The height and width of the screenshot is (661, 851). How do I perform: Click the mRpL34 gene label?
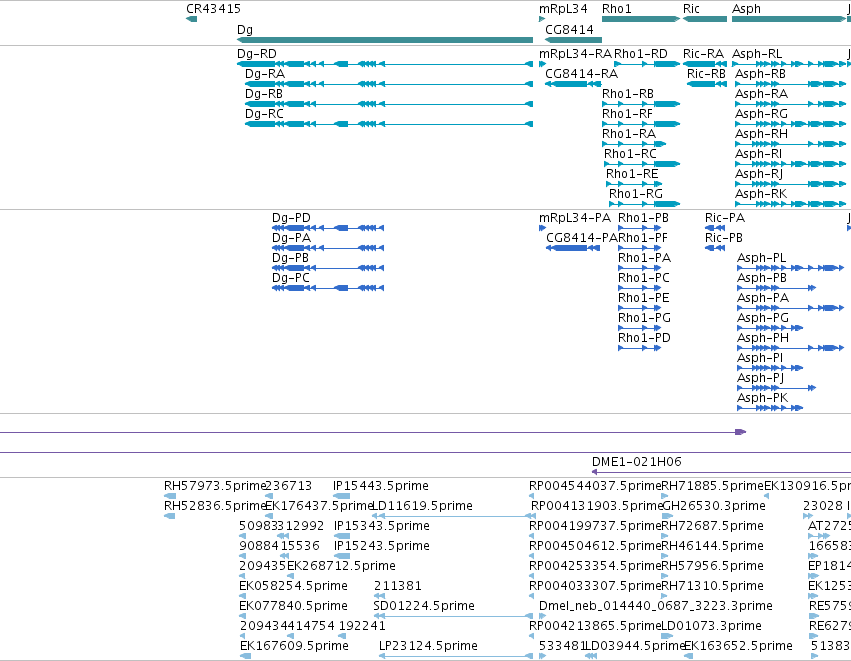[x=563, y=9]
